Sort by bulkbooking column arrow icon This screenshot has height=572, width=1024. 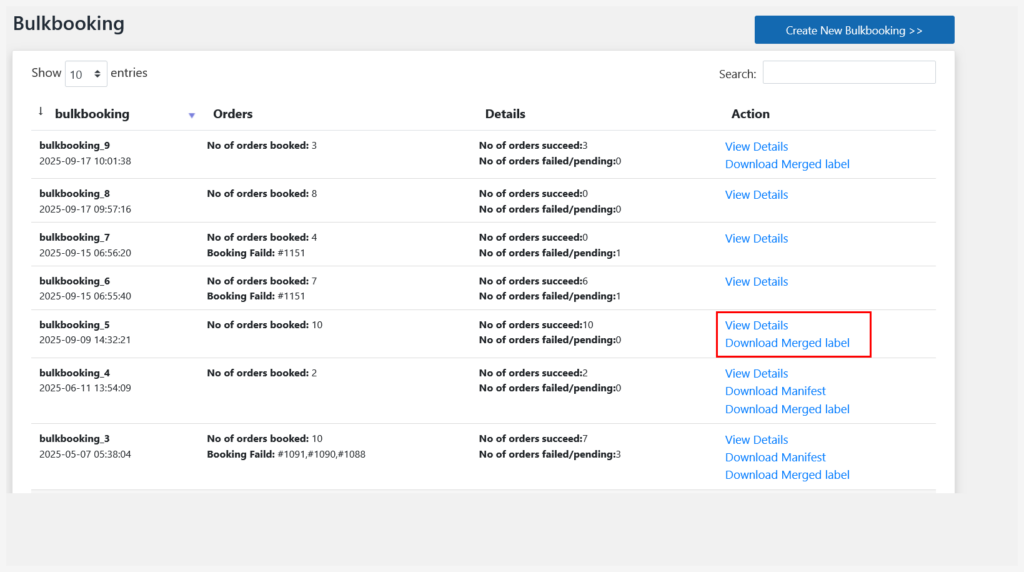[41, 112]
